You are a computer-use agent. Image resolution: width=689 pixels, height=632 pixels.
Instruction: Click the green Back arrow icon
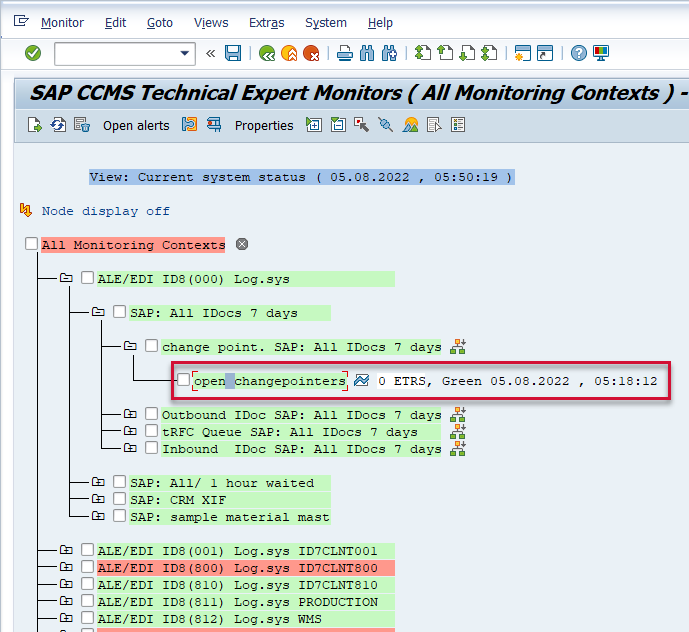267,53
